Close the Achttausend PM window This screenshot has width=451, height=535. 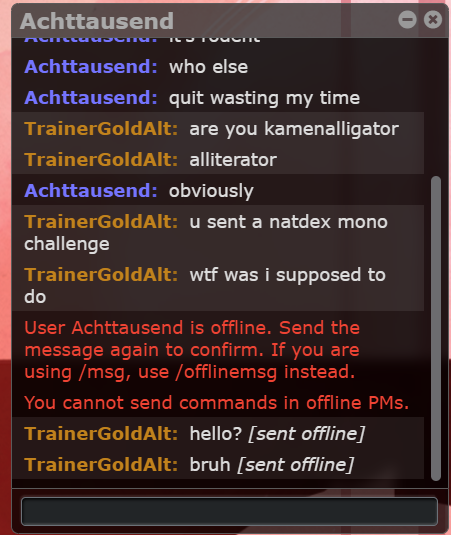(x=433, y=19)
